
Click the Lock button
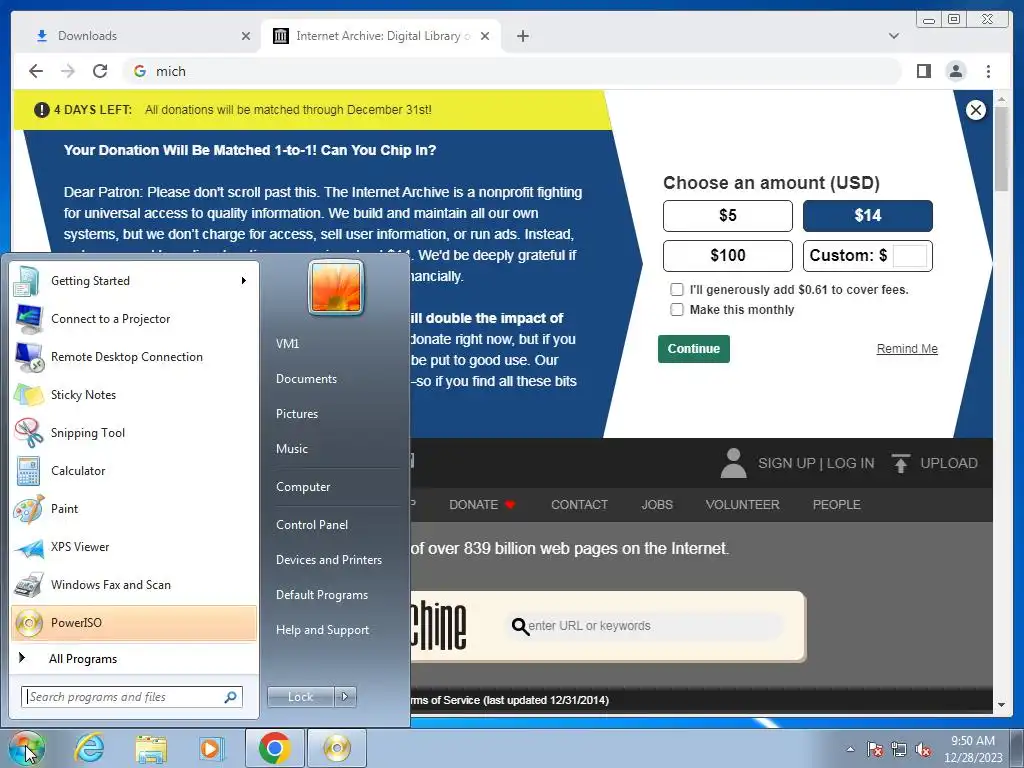(x=300, y=697)
